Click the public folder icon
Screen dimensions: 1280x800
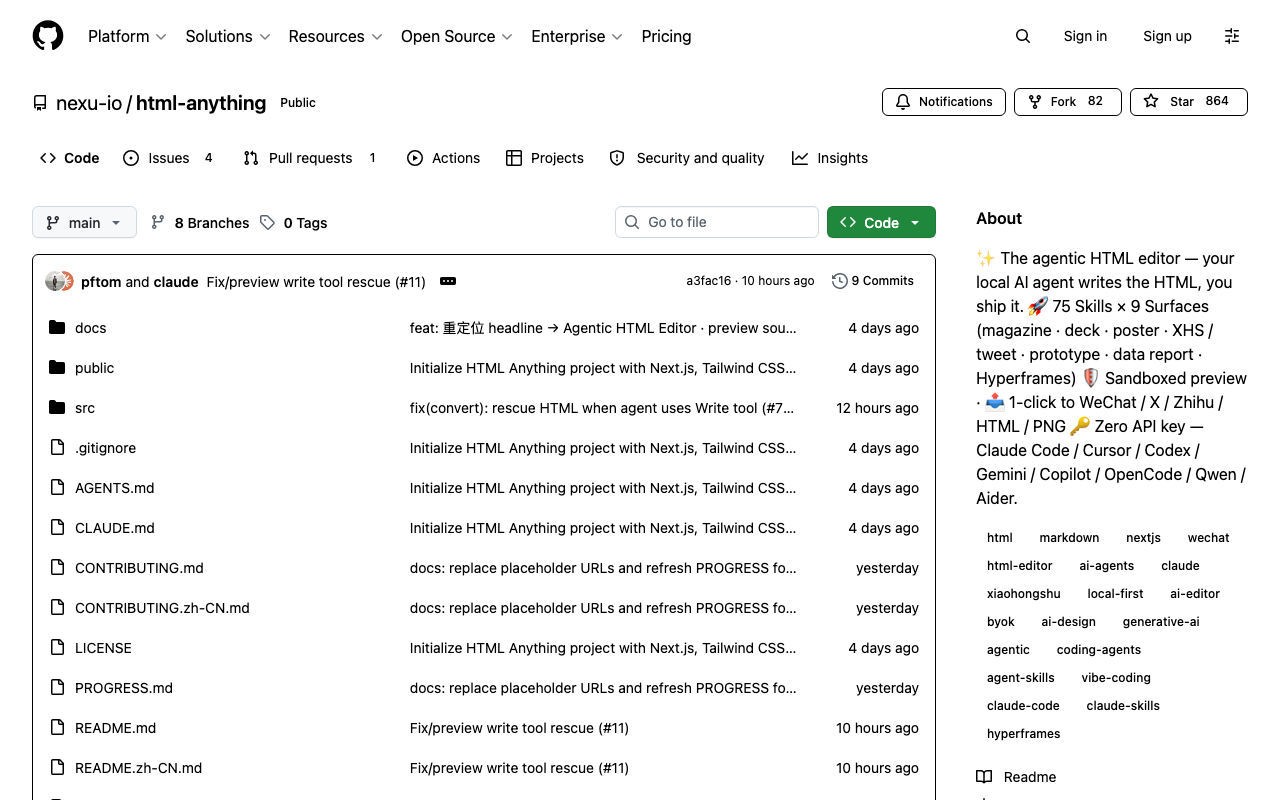click(57, 368)
